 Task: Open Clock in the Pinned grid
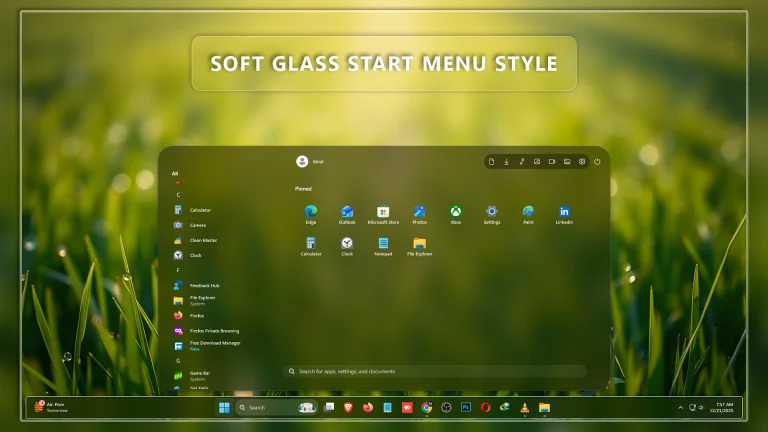347,246
